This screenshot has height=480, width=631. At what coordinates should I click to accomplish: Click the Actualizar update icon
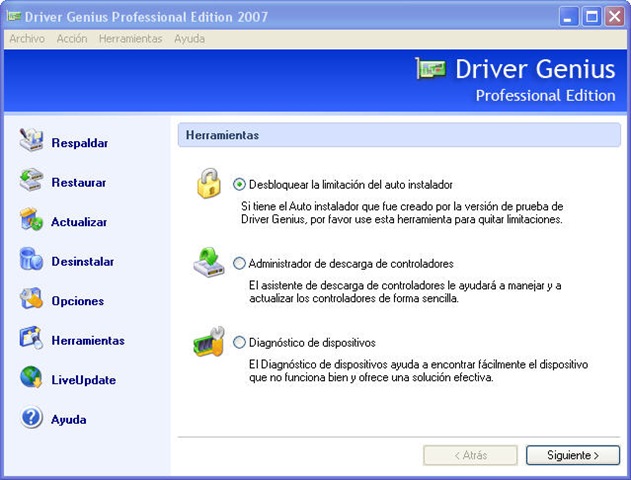click(31, 219)
